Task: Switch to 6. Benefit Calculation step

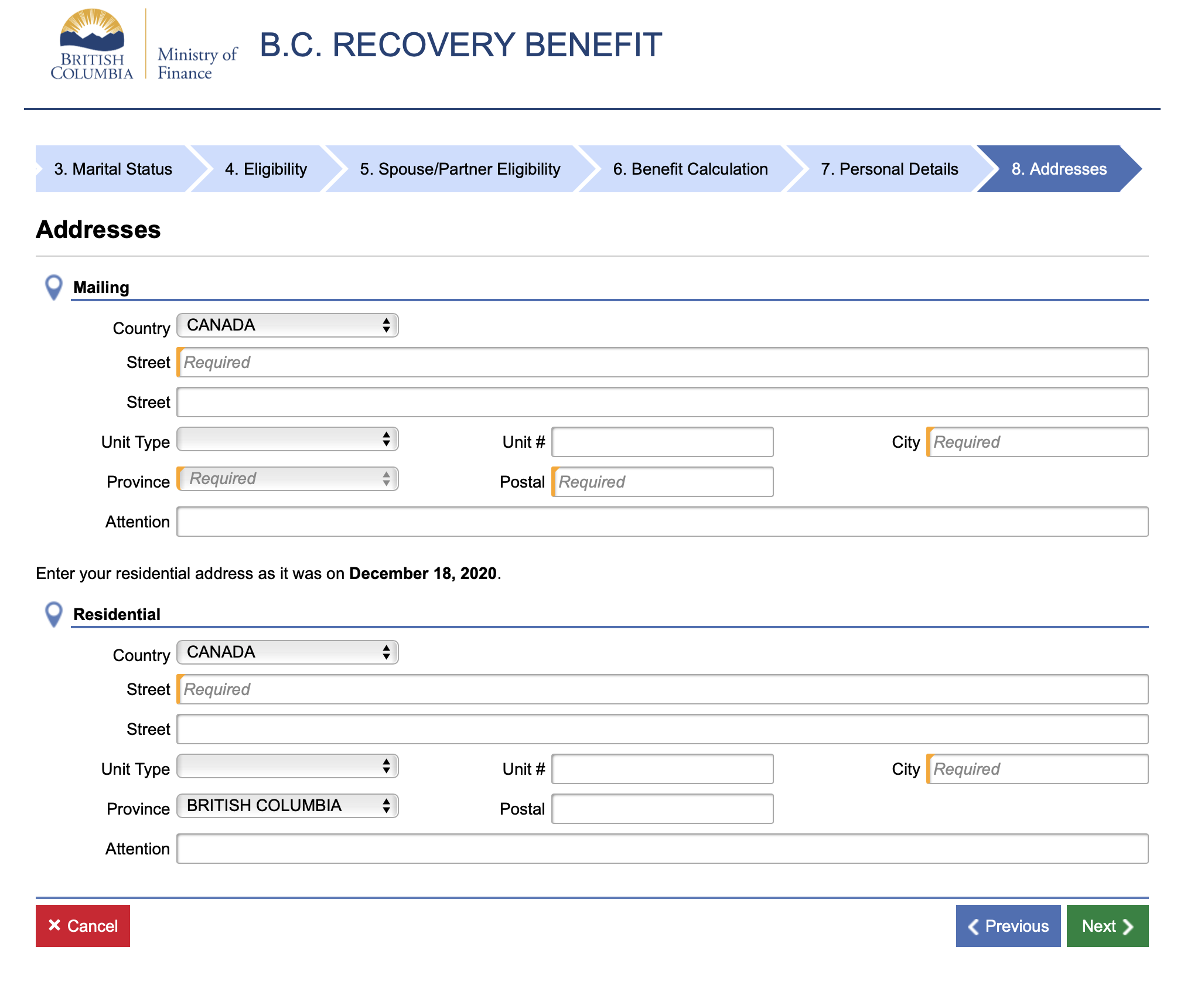Action: click(x=690, y=169)
